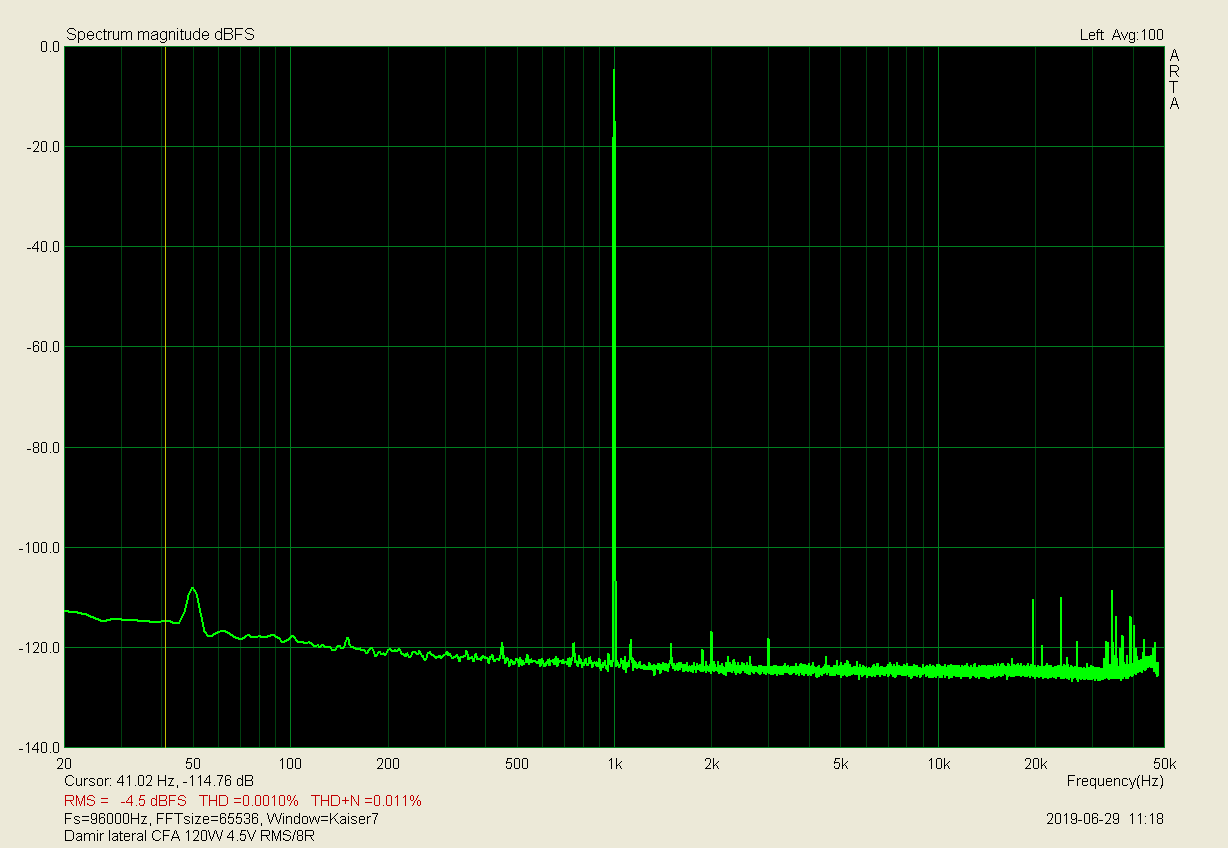Click the RMS -4.5 dBFS value
1228x848 pixels.
click(125, 801)
